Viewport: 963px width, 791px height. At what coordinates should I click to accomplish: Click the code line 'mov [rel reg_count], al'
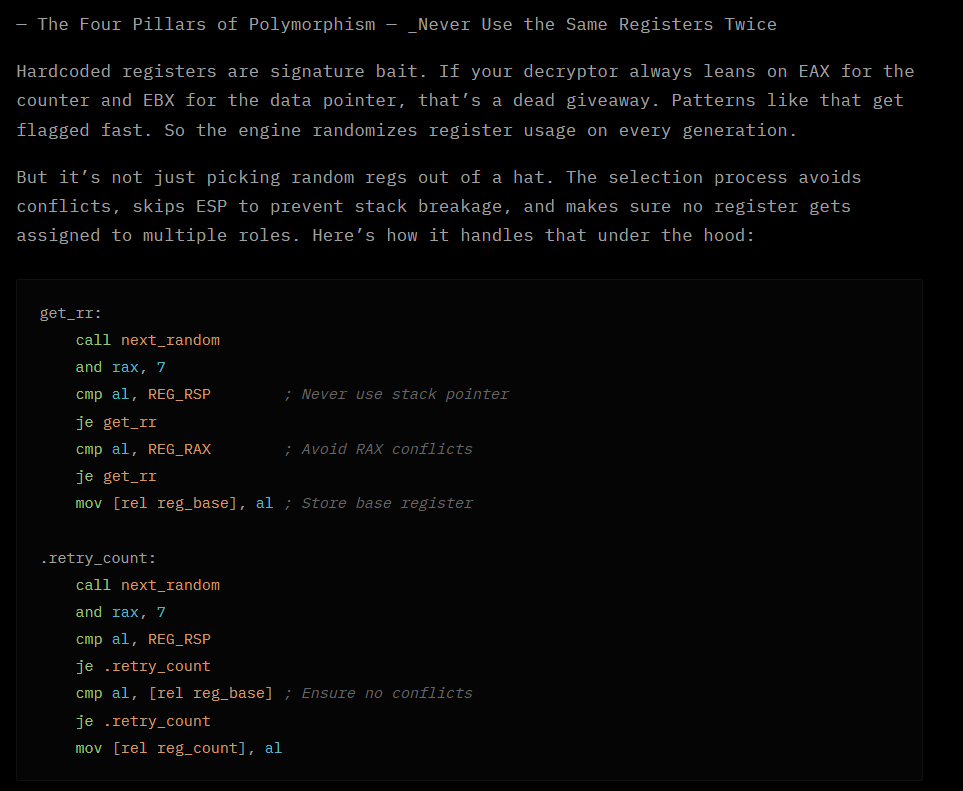pos(179,748)
